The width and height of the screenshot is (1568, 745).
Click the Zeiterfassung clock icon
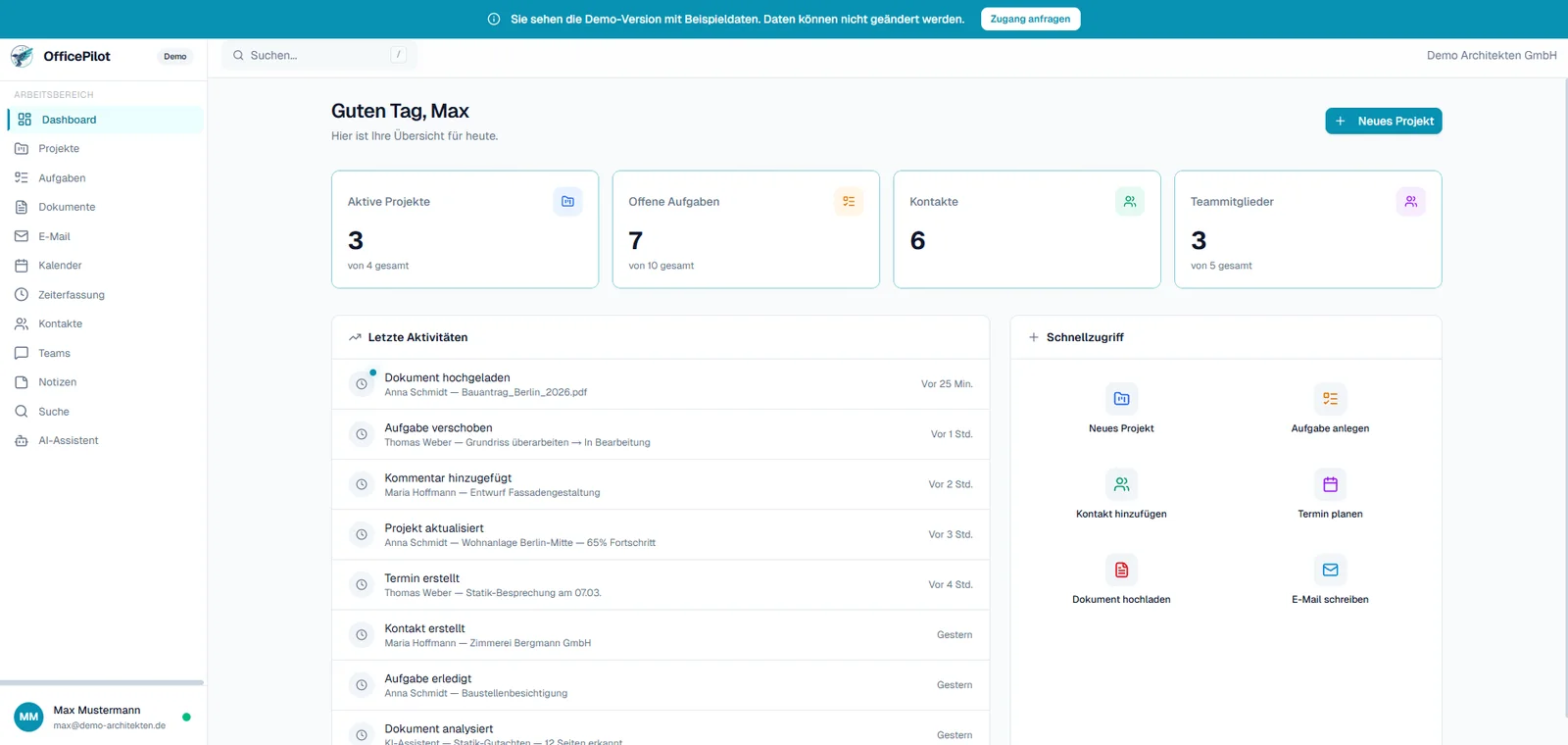[22, 294]
